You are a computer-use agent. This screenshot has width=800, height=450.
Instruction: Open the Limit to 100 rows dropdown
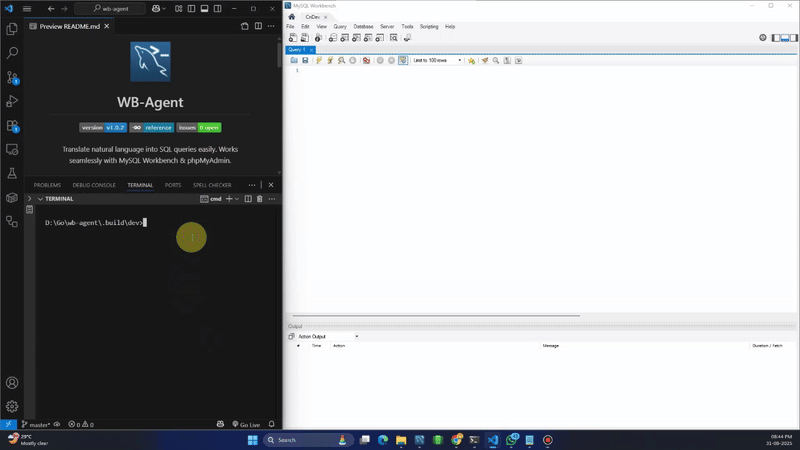point(437,60)
